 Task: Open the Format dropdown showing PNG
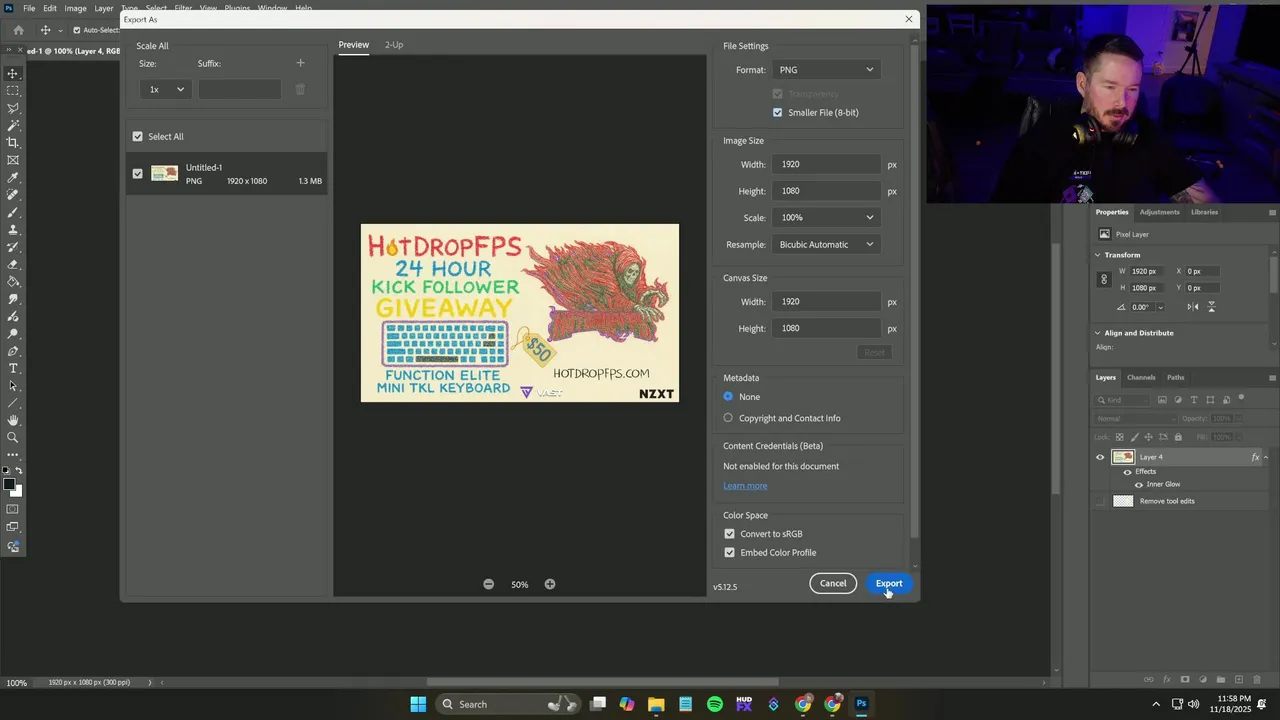(x=825, y=70)
